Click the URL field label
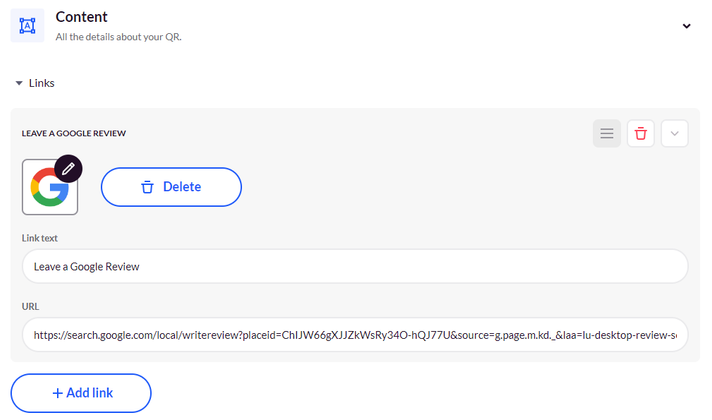The width and height of the screenshot is (712, 420). coord(30,306)
